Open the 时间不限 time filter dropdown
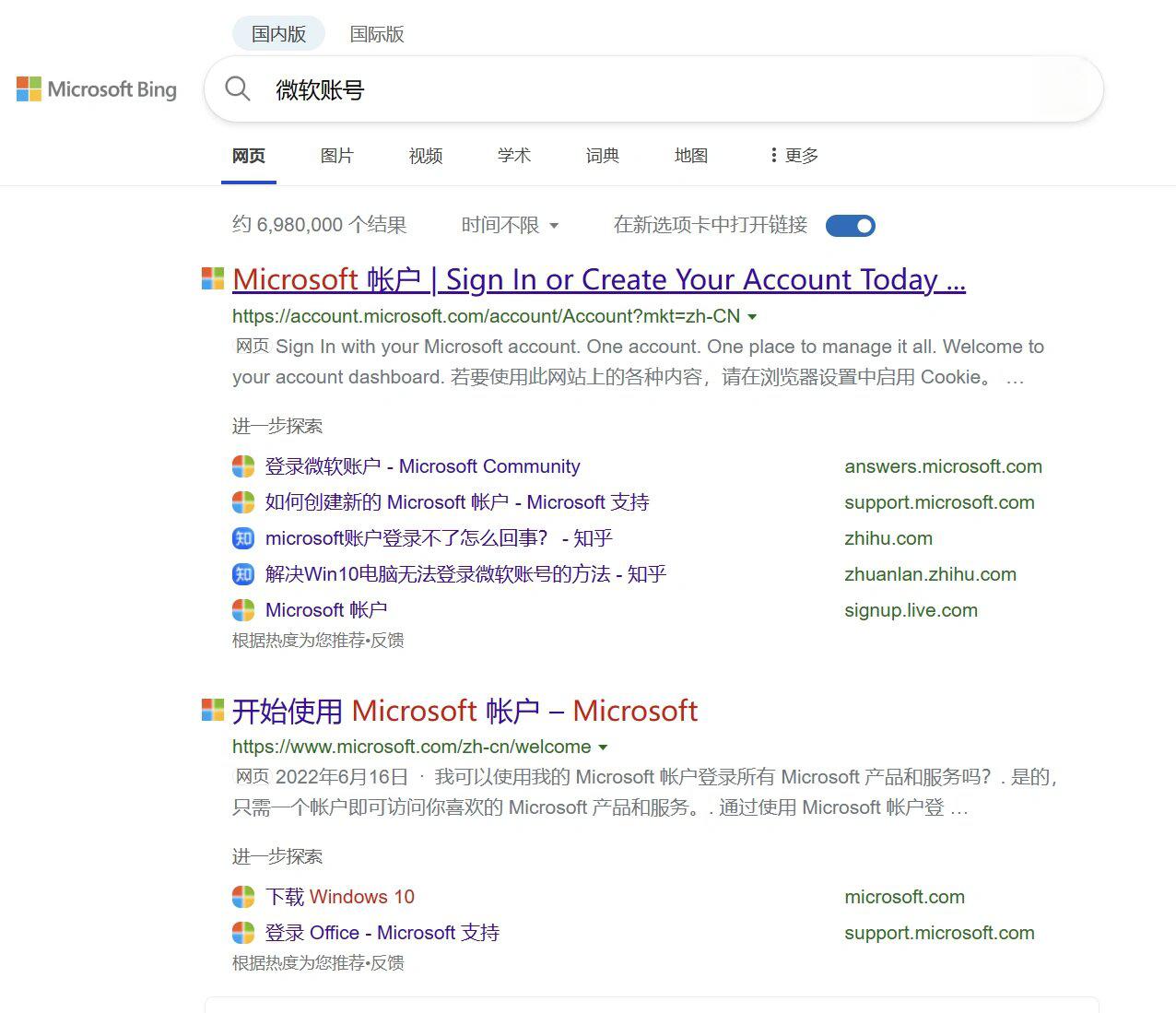1176x1013 pixels. coord(510,225)
